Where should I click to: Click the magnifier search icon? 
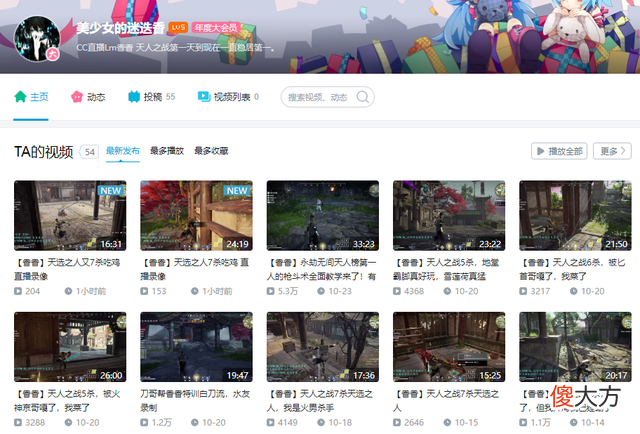(x=362, y=97)
